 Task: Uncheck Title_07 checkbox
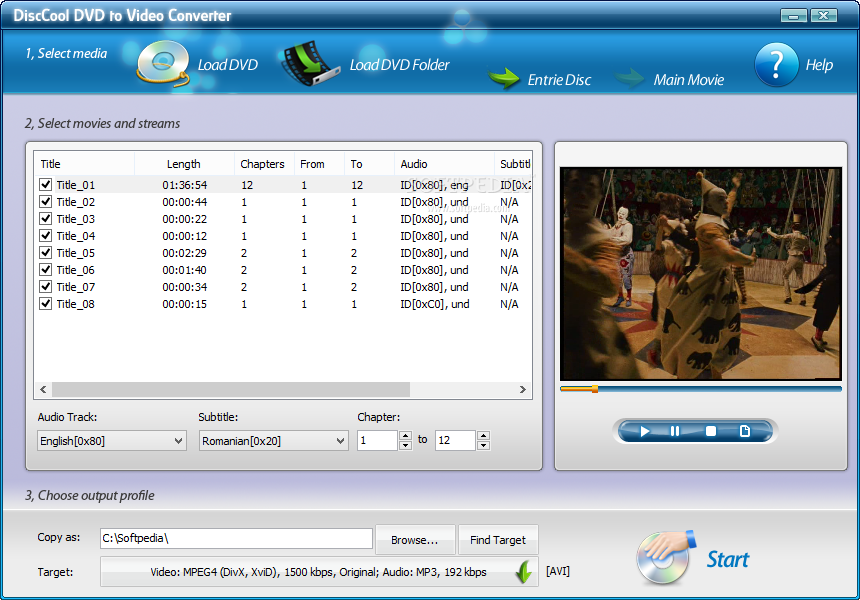point(46,287)
